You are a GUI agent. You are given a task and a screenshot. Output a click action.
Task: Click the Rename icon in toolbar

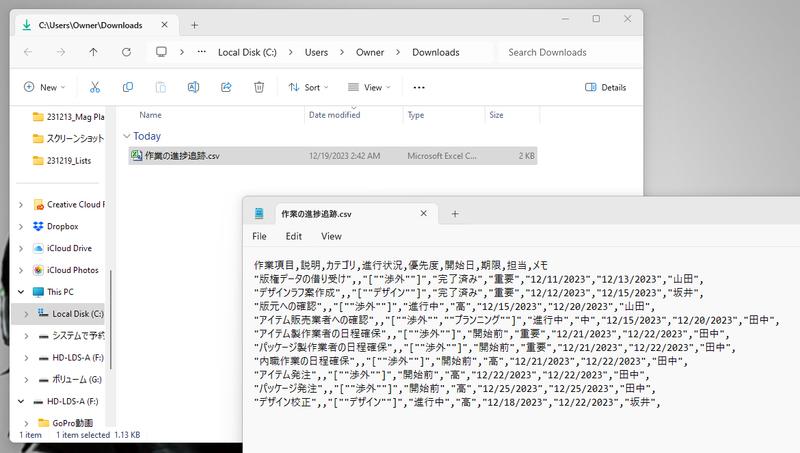[x=193, y=87]
